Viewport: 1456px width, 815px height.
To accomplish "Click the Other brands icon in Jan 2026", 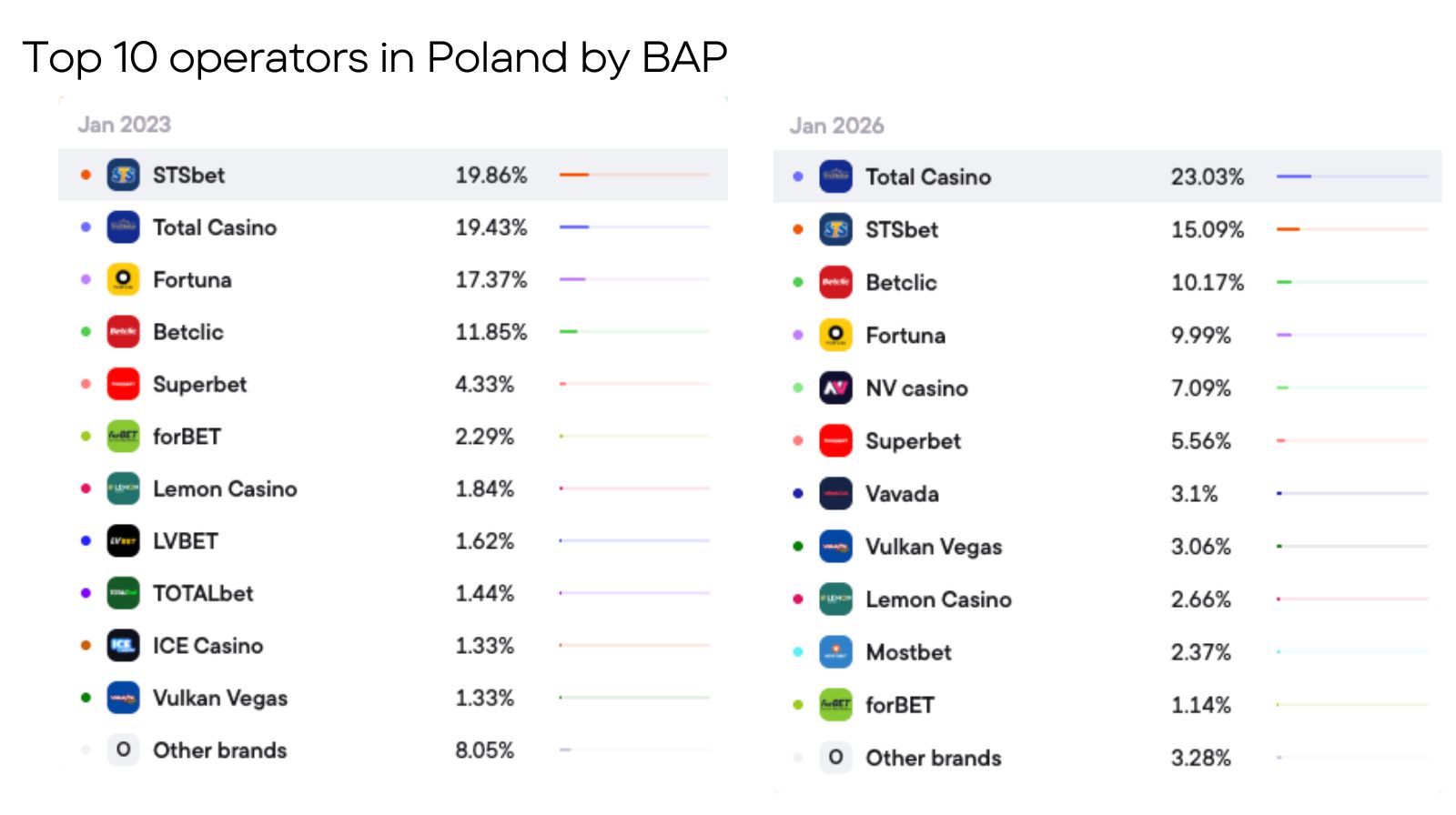I will (x=835, y=758).
